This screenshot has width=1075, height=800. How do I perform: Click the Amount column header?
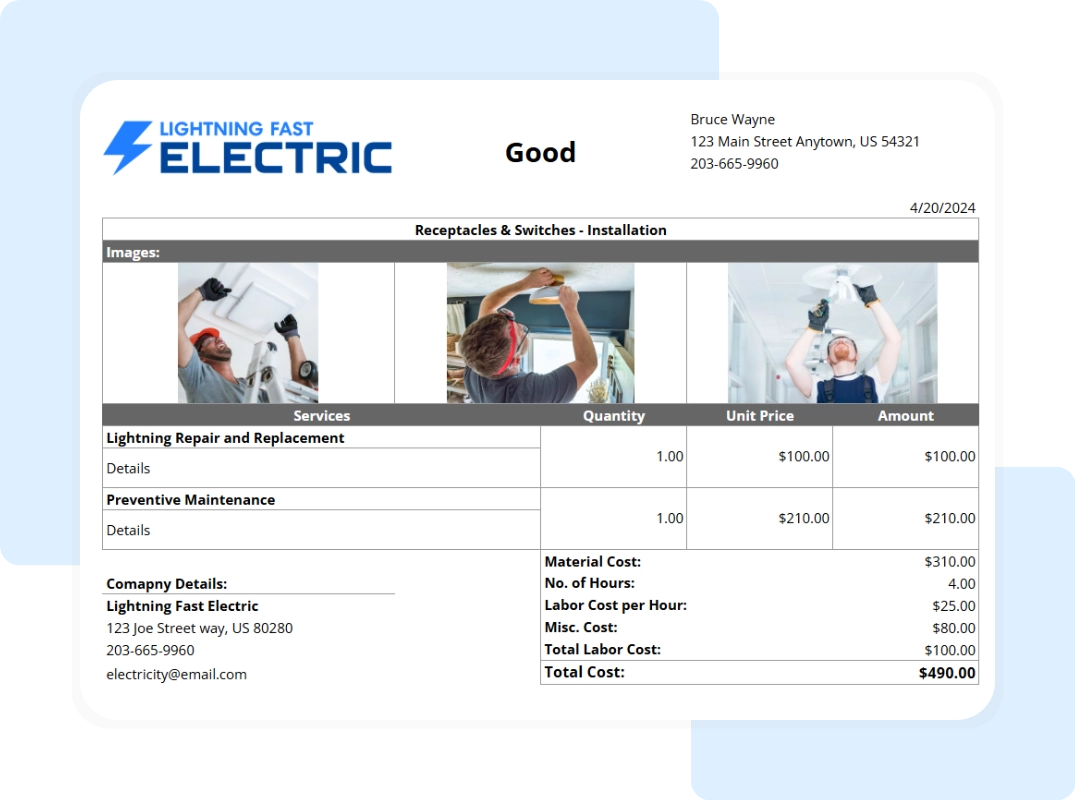pyautogui.click(x=905, y=415)
